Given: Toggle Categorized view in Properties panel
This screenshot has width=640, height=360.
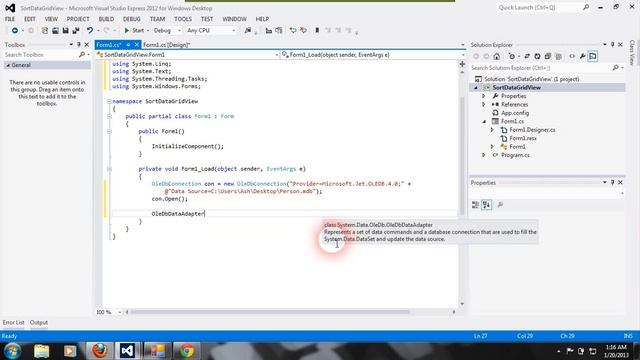Looking at the screenshot, I should (476, 205).
